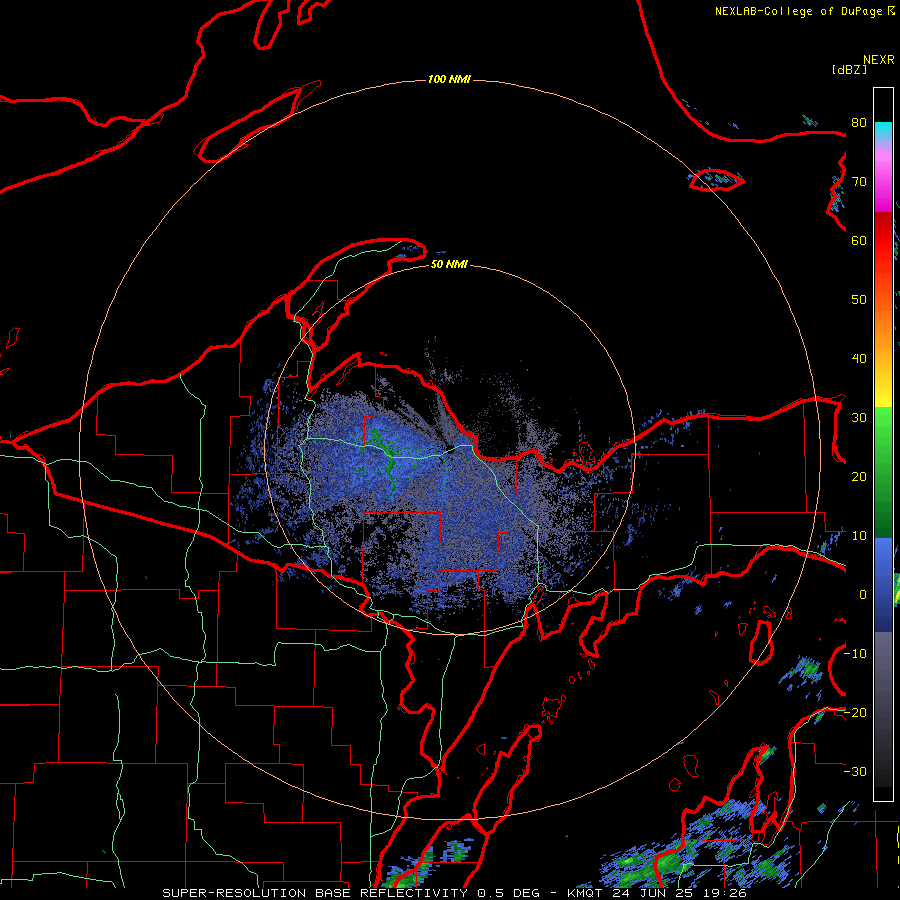
Task: Click the 50 NMI range ring label
Action: [x=449, y=264]
